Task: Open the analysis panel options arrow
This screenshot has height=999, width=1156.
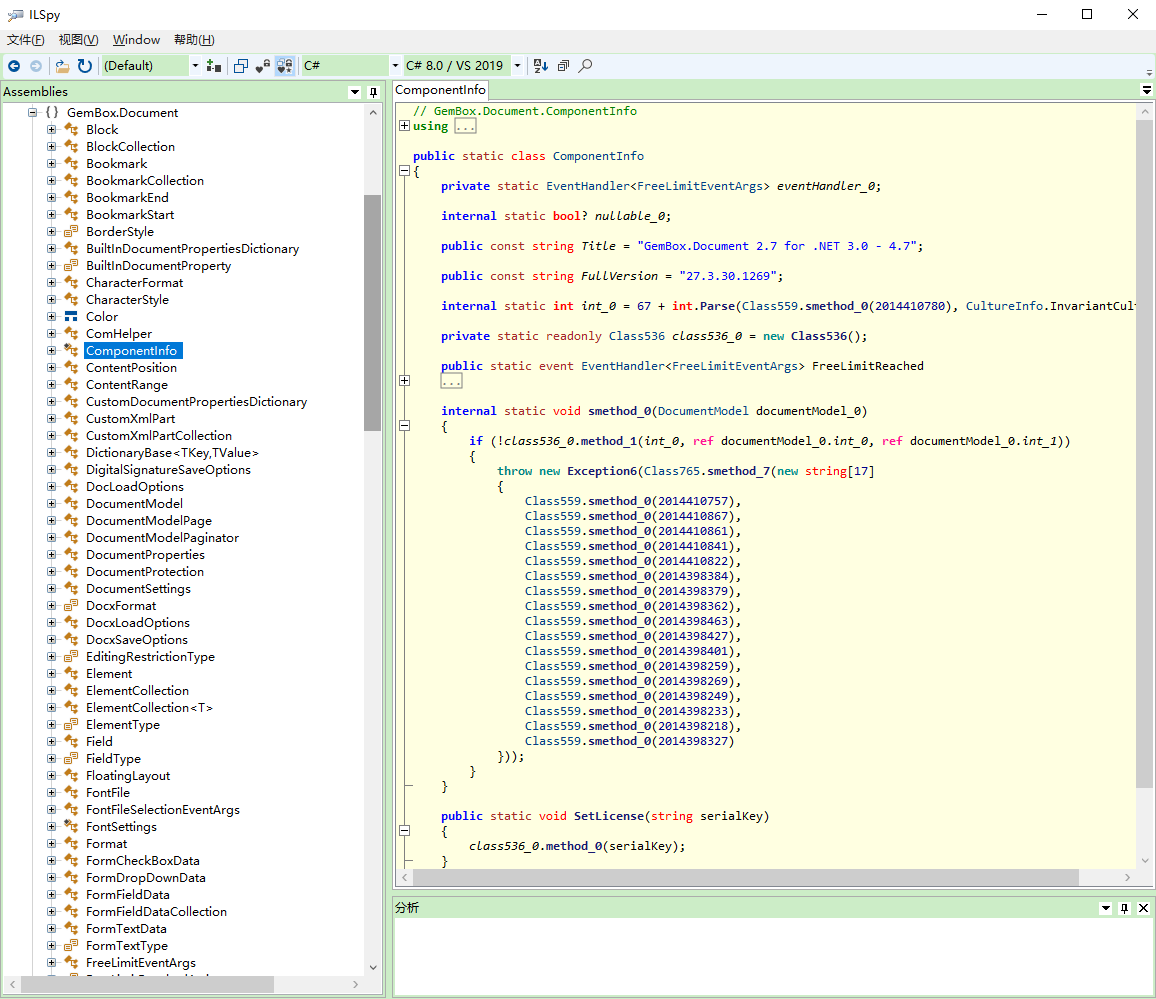Action: tap(1105, 908)
